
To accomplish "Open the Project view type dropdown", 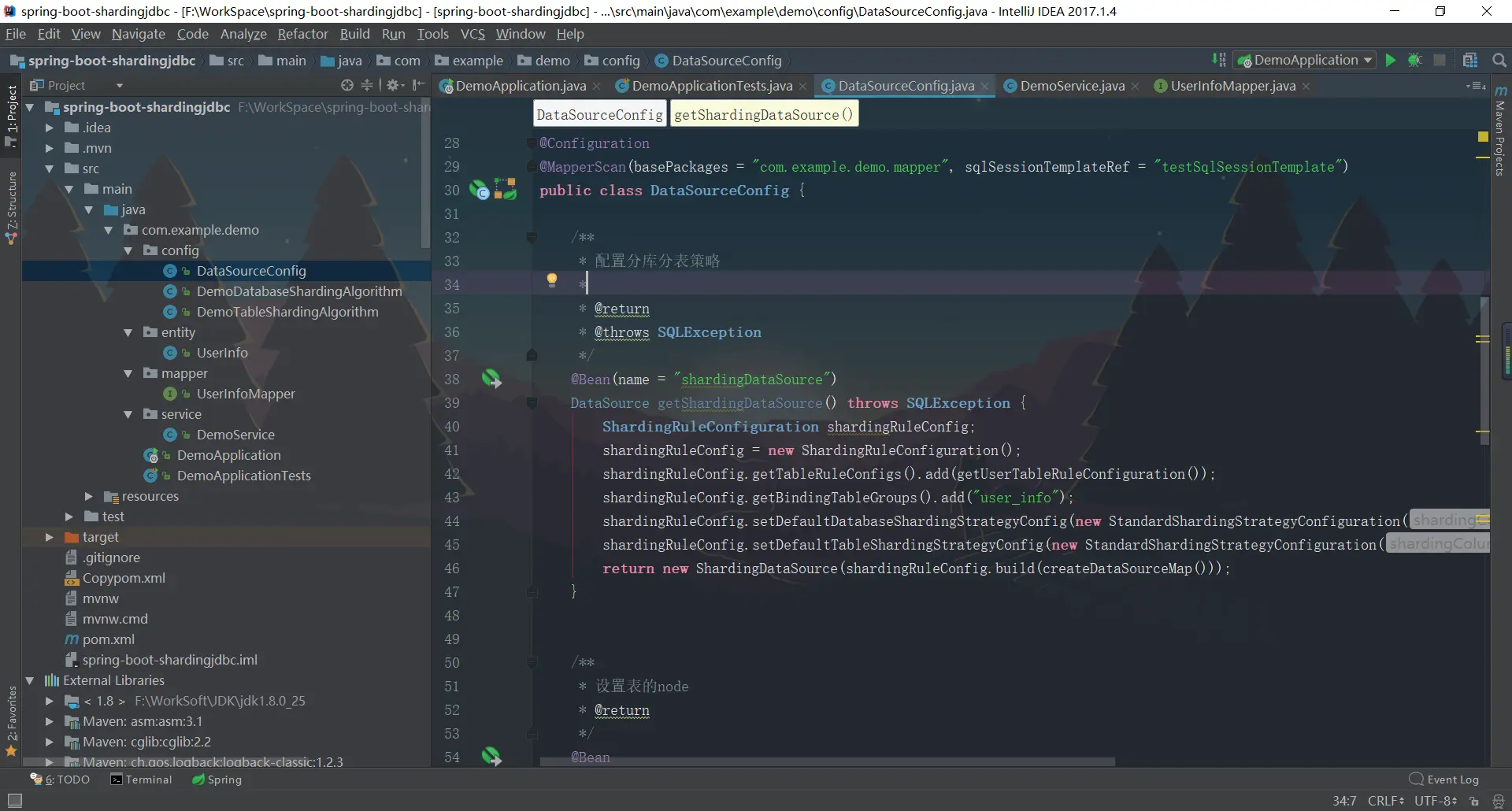I will pyautogui.click(x=120, y=86).
